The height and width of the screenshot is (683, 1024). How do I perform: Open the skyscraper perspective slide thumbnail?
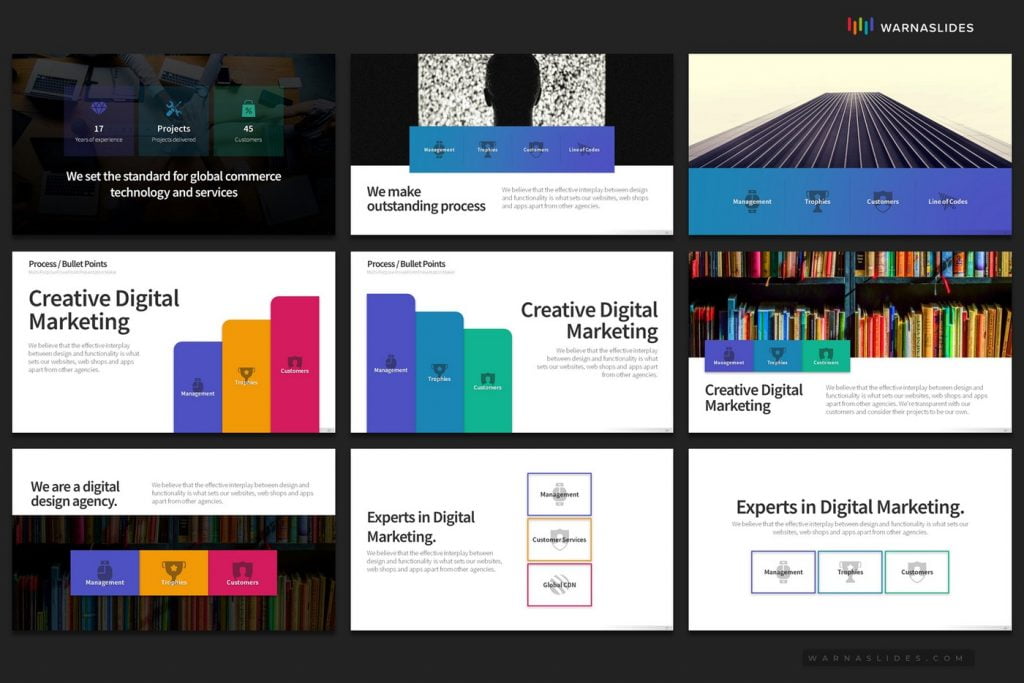(x=850, y=145)
